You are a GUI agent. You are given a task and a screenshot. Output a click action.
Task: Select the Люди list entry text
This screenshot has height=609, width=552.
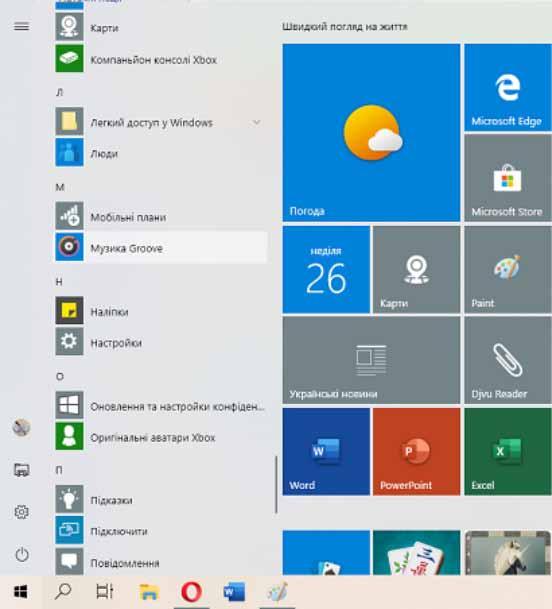[104, 154]
